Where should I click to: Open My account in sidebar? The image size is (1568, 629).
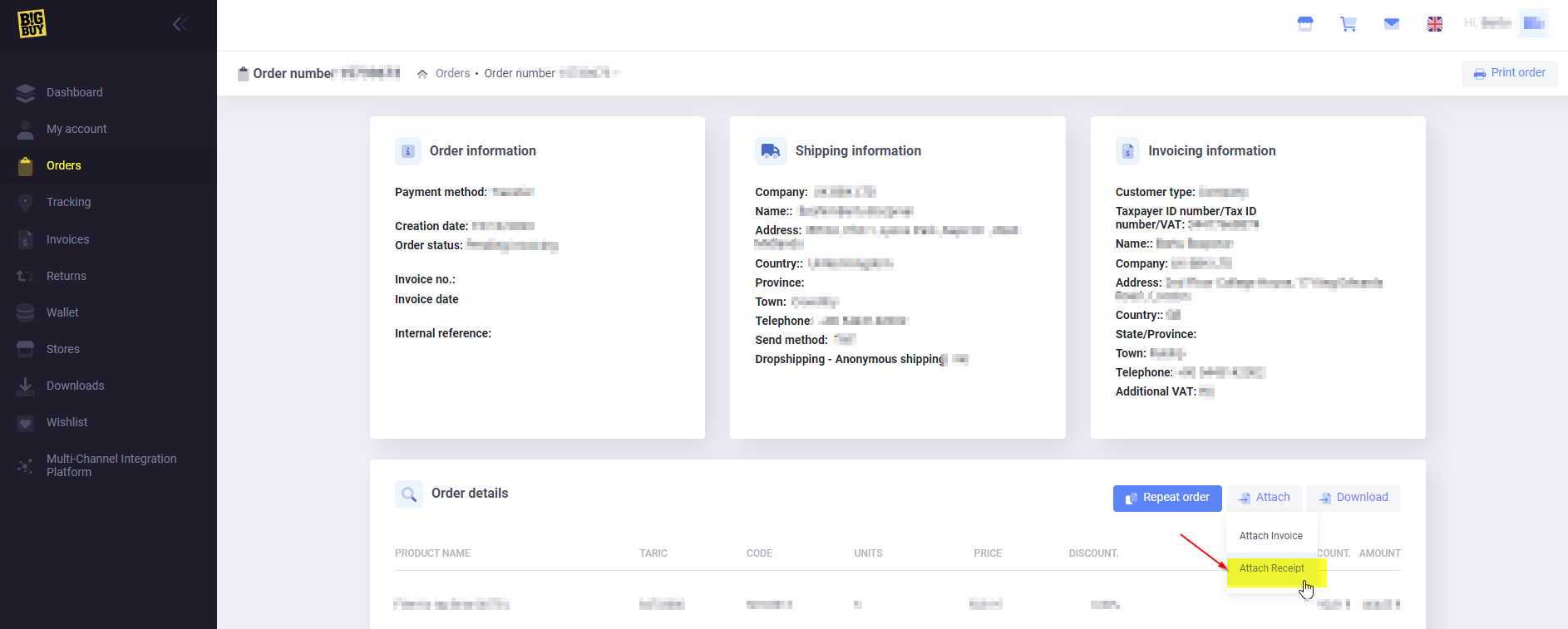click(76, 129)
